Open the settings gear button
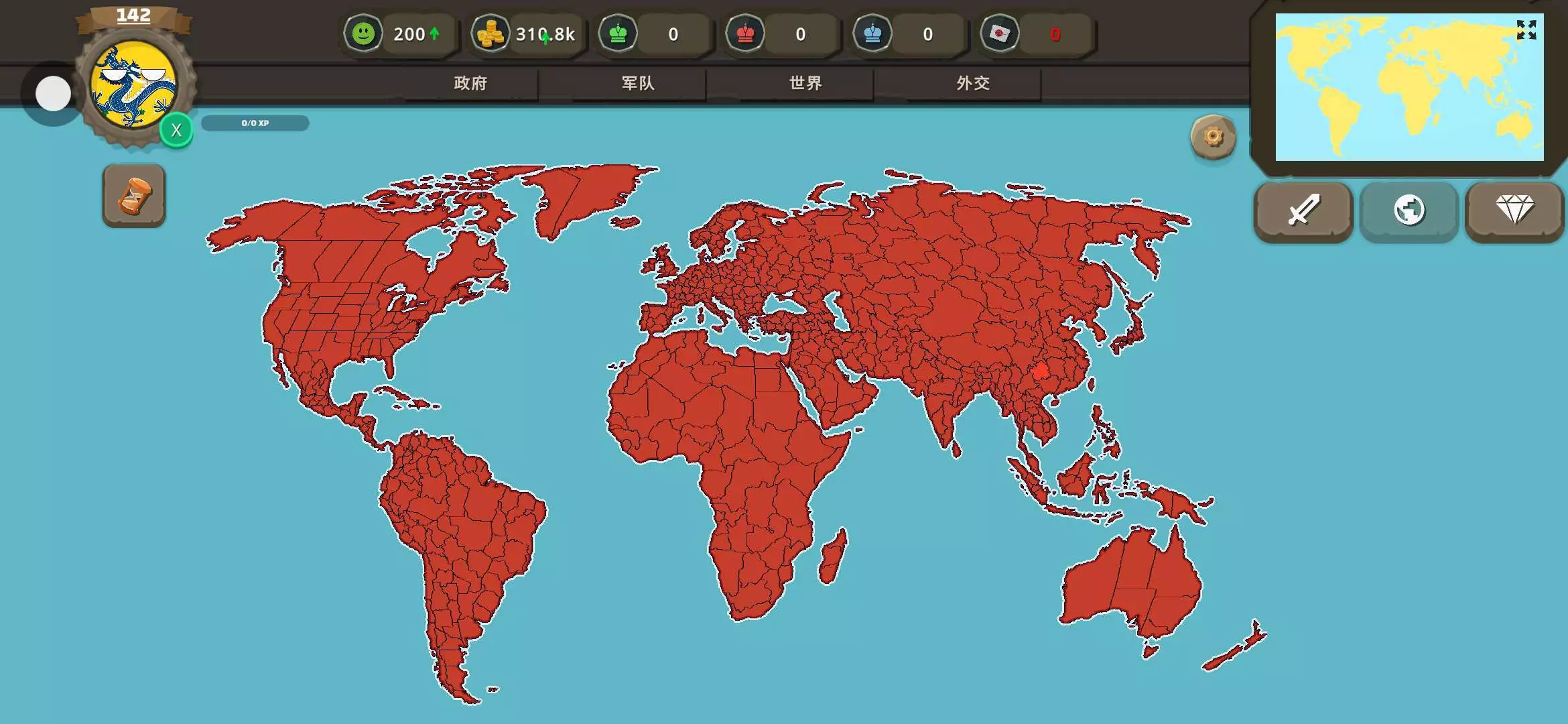Viewport: 1568px width, 724px height. pos(1213,137)
